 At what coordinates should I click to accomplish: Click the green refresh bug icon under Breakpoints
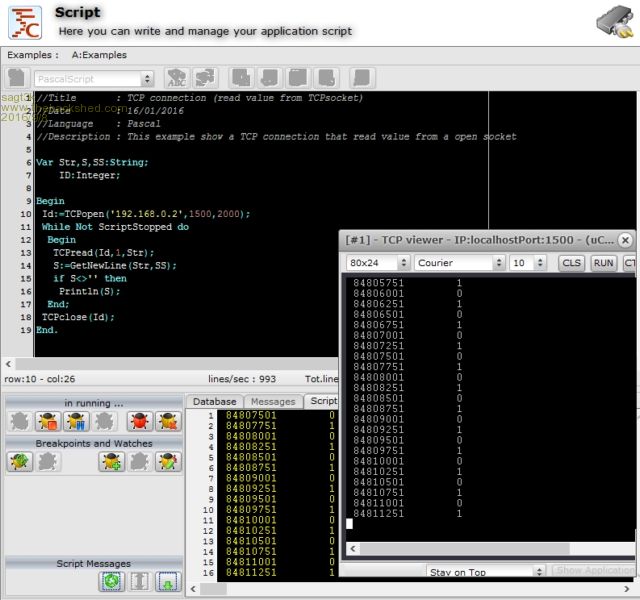point(19,461)
